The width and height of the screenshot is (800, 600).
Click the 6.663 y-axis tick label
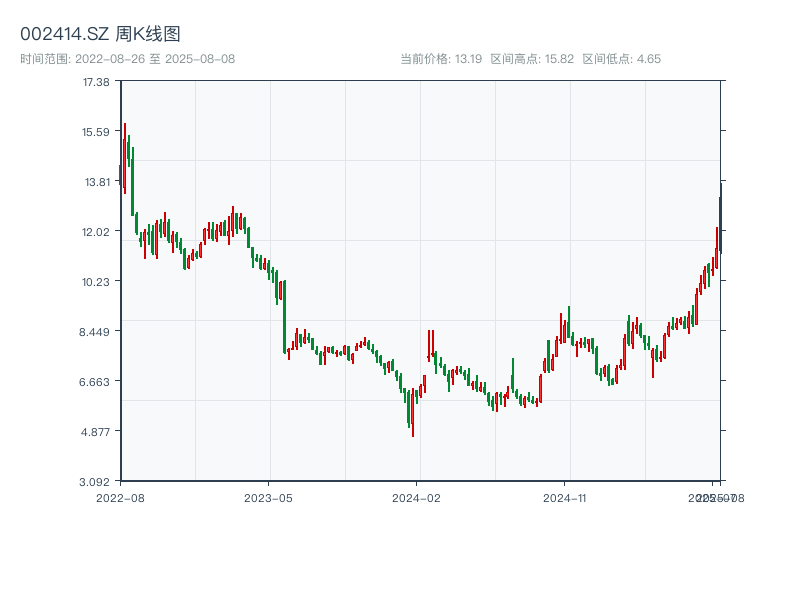click(96, 382)
